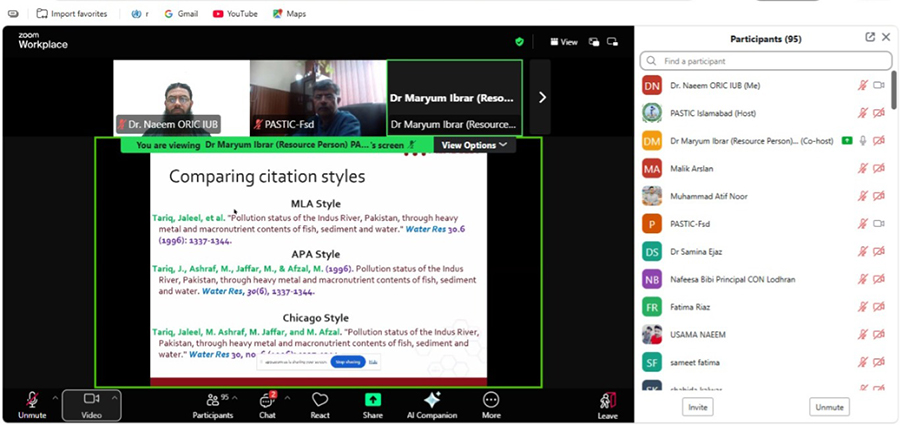The image size is (900, 425).
Task: Click the Leave meeting icon
Action: (x=608, y=402)
